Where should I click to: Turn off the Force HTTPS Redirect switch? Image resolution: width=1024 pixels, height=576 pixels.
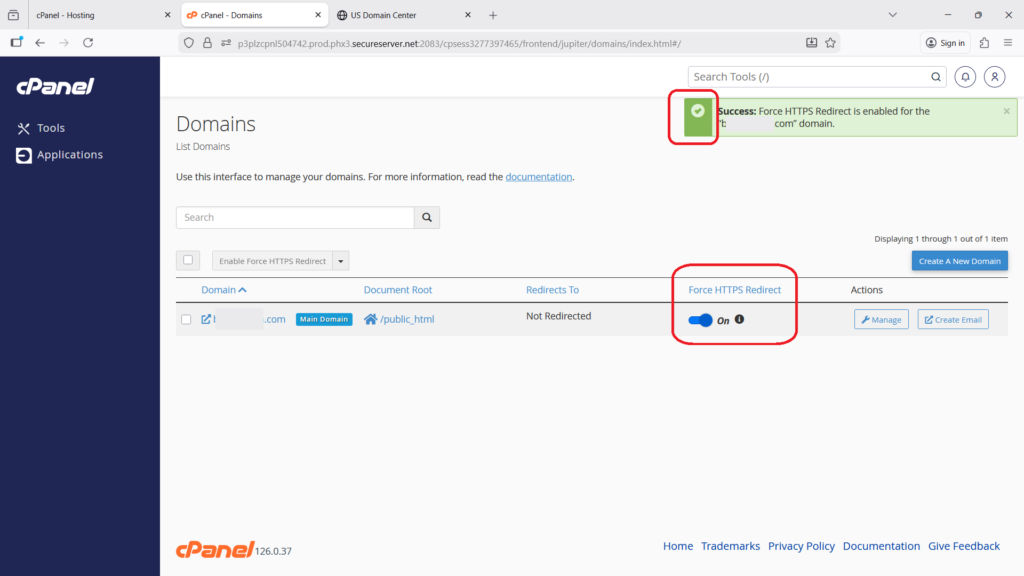701,320
